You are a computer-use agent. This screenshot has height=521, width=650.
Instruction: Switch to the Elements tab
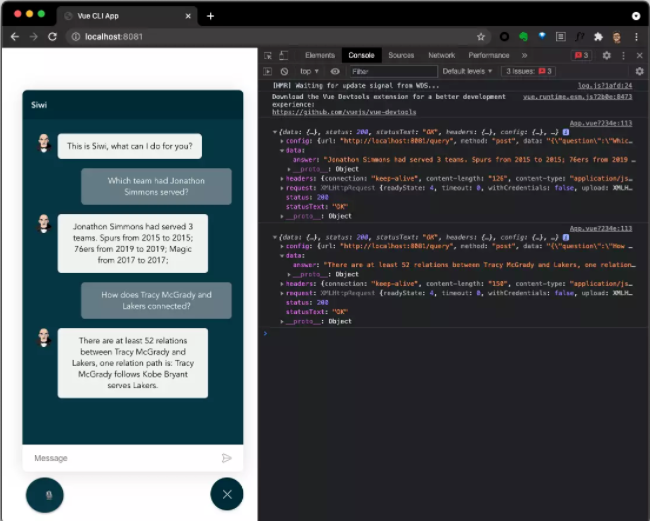click(320, 55)
